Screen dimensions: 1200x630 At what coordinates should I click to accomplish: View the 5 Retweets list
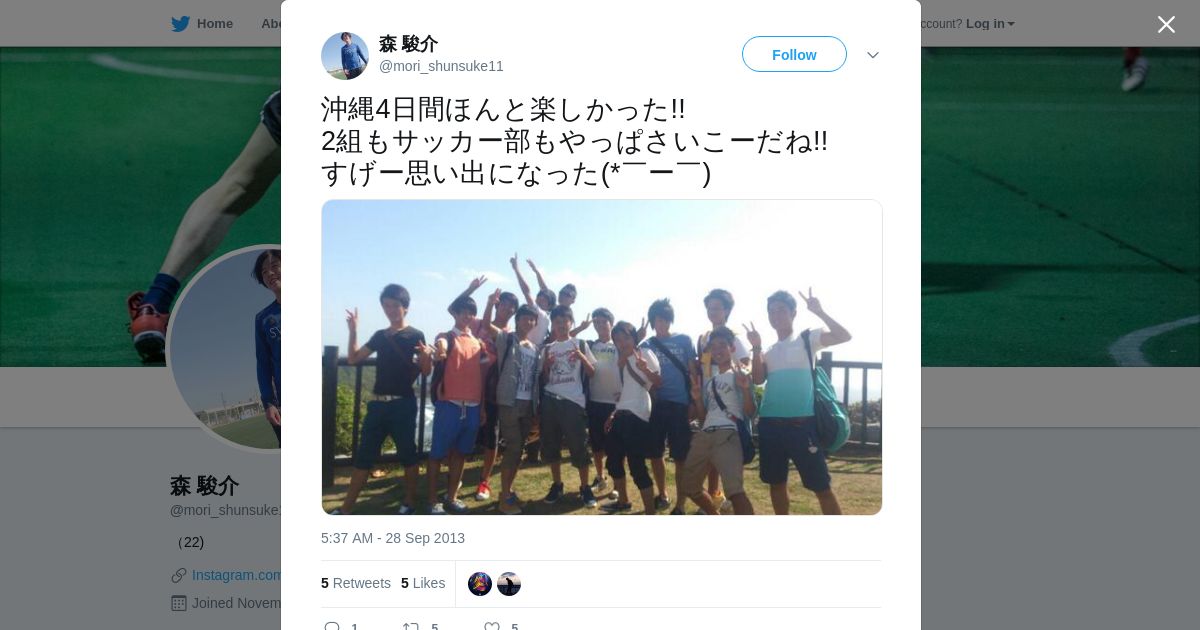(x=356, y=583)
